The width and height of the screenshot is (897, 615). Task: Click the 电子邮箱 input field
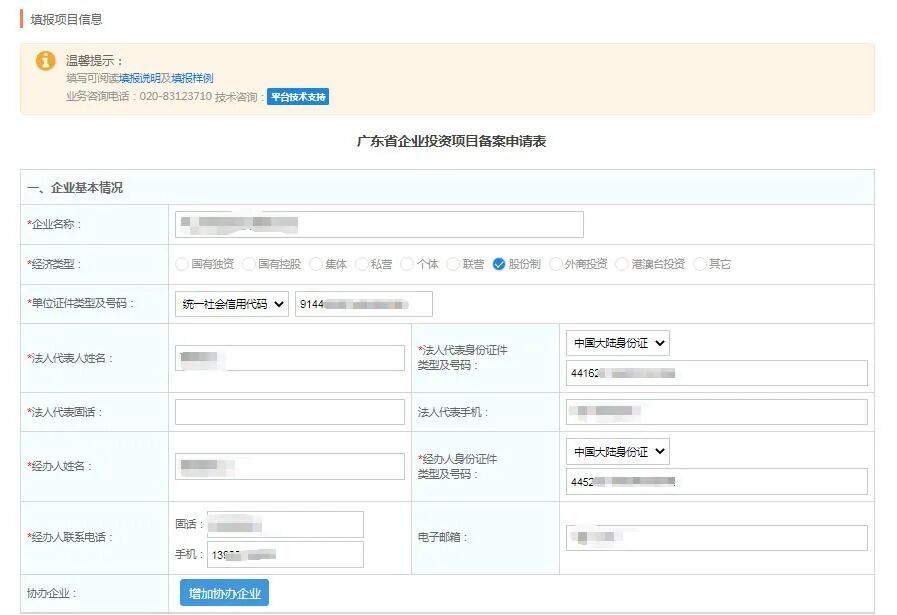pyautogui.click(x=716, y=538)
